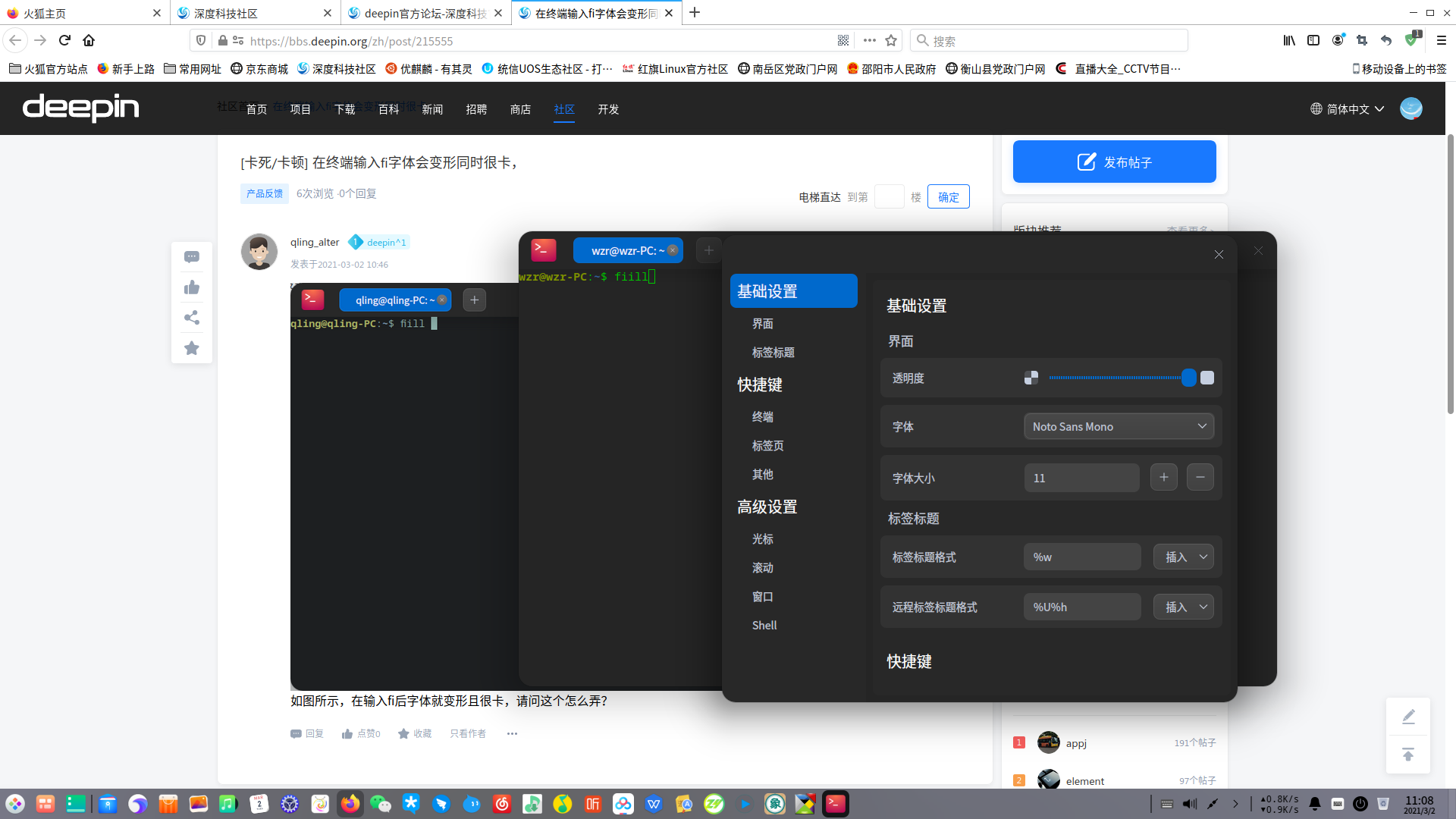Click the comment bubble icon in sidebar
Viewport: 1456px width, 819px height.
pos(192,257)
